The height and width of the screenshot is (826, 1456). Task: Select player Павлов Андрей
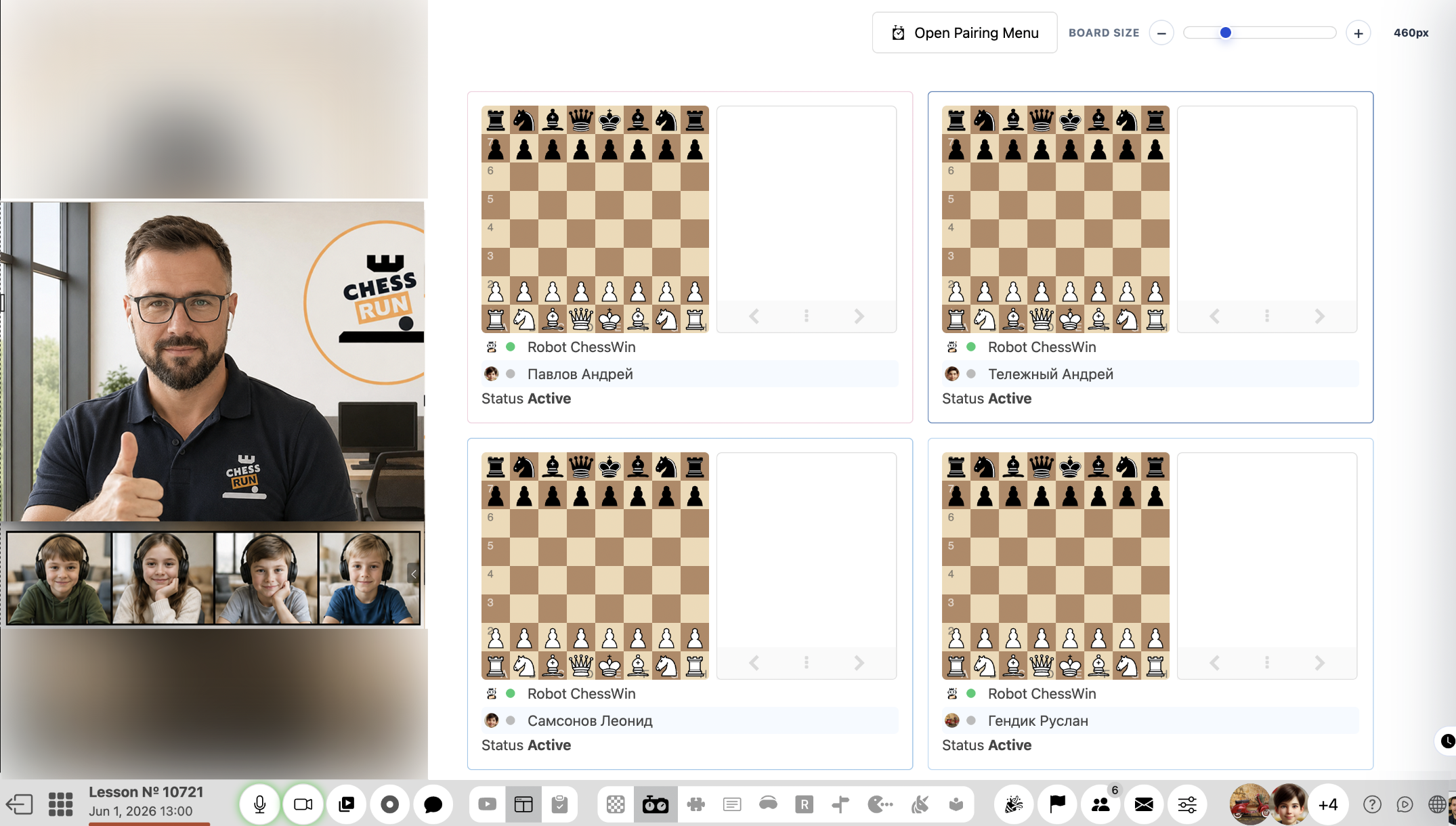click(690, 374)
